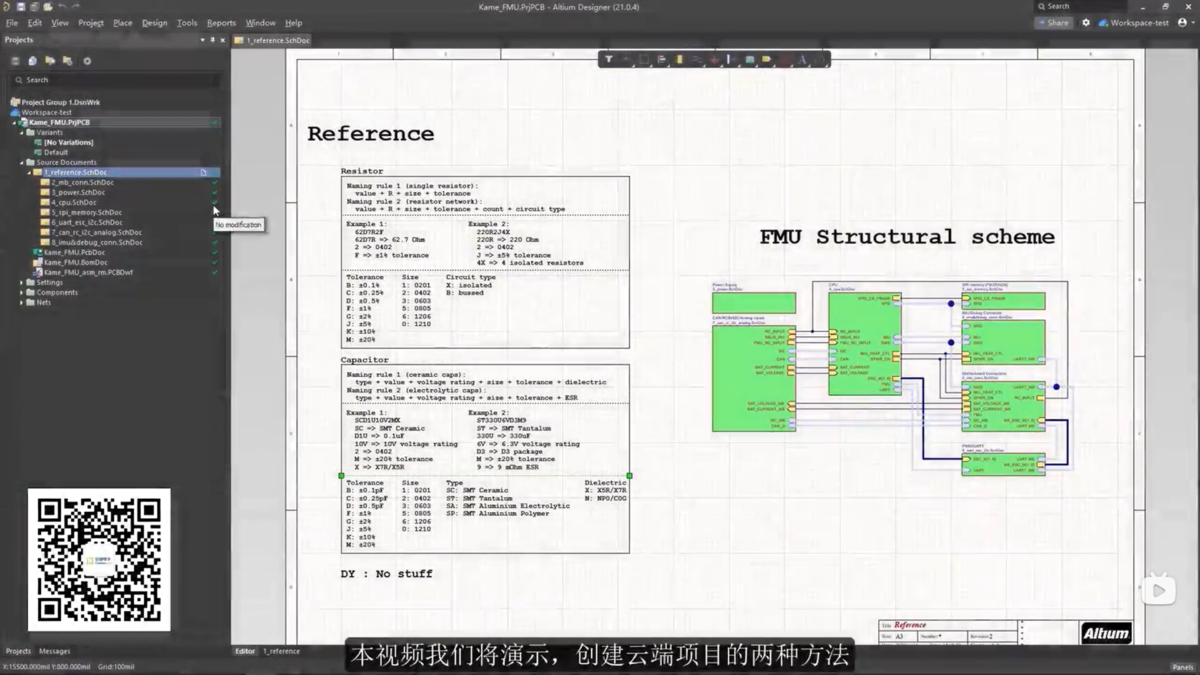Collapse the Kame_FMU.PrjPCB project node

click(15, 122)
